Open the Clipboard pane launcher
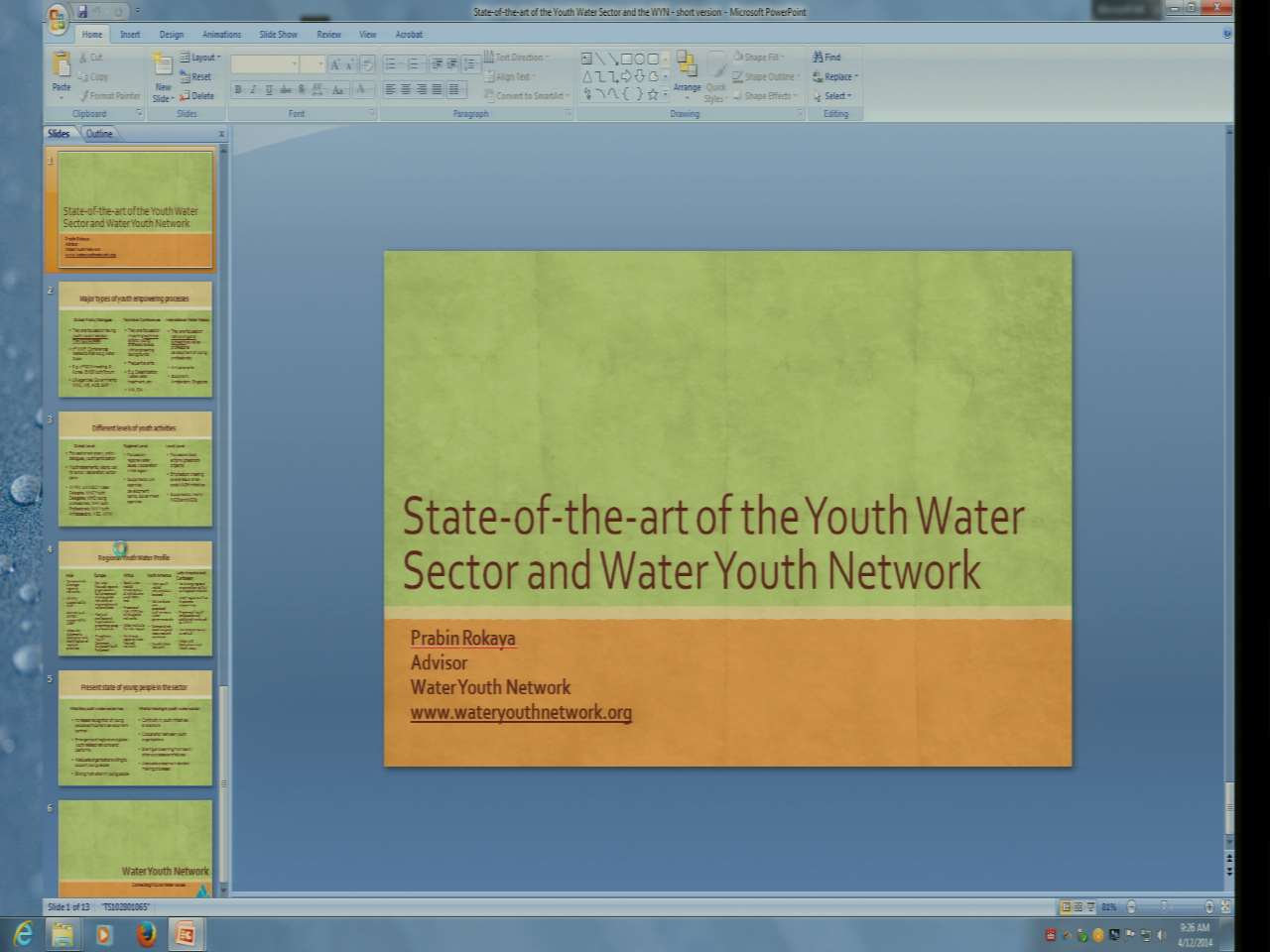 coord(139,113)
